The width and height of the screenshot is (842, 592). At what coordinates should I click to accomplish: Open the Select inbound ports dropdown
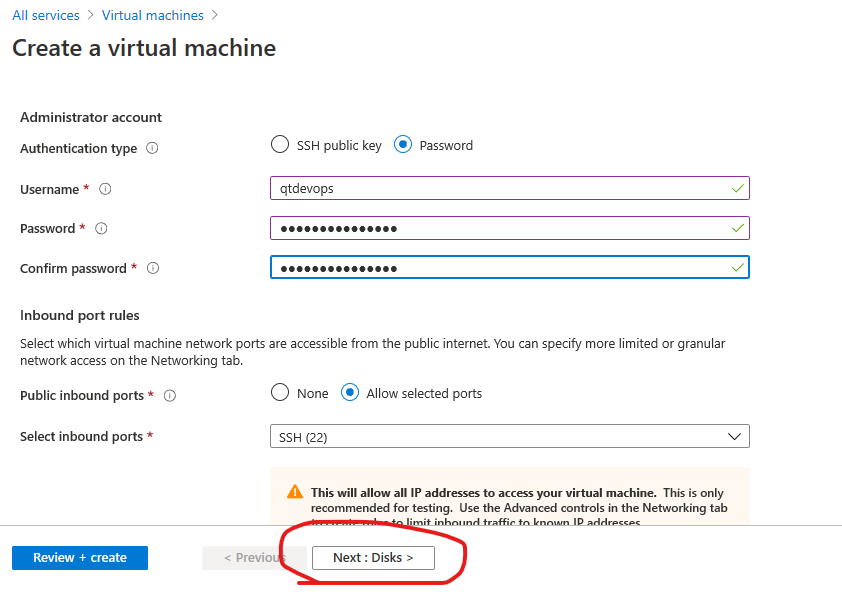(x=510, y=436)
